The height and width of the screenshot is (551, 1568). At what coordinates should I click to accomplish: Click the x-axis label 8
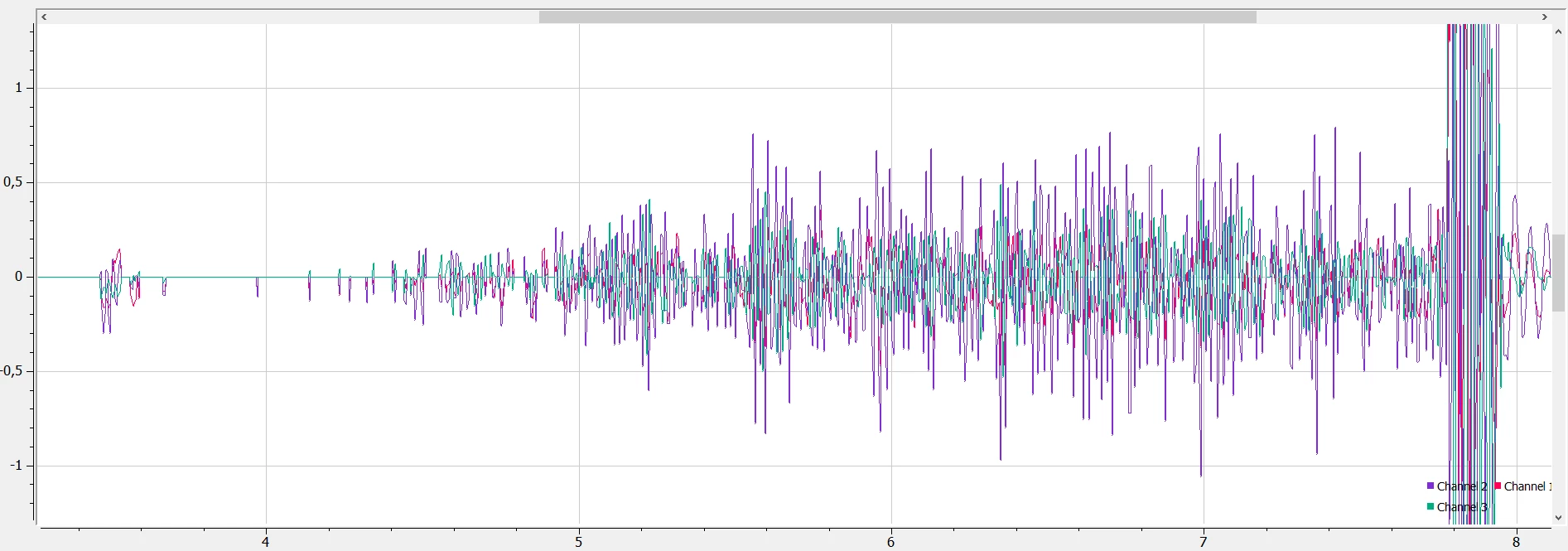1516,542
